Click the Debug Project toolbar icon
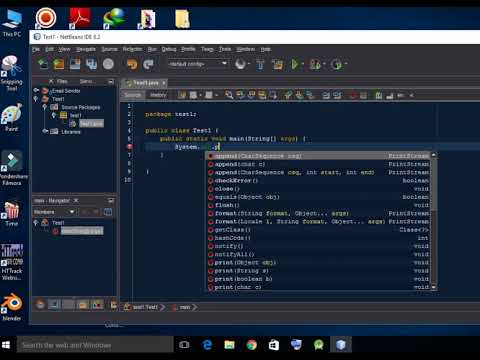 pos(315,64)
